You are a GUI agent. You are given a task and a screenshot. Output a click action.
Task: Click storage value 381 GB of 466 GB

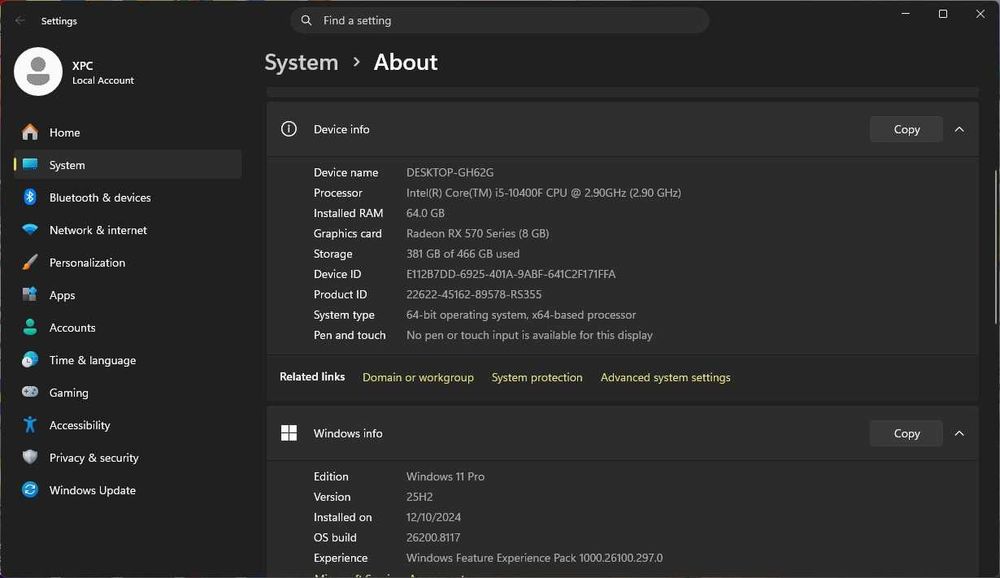pos(463,254)
